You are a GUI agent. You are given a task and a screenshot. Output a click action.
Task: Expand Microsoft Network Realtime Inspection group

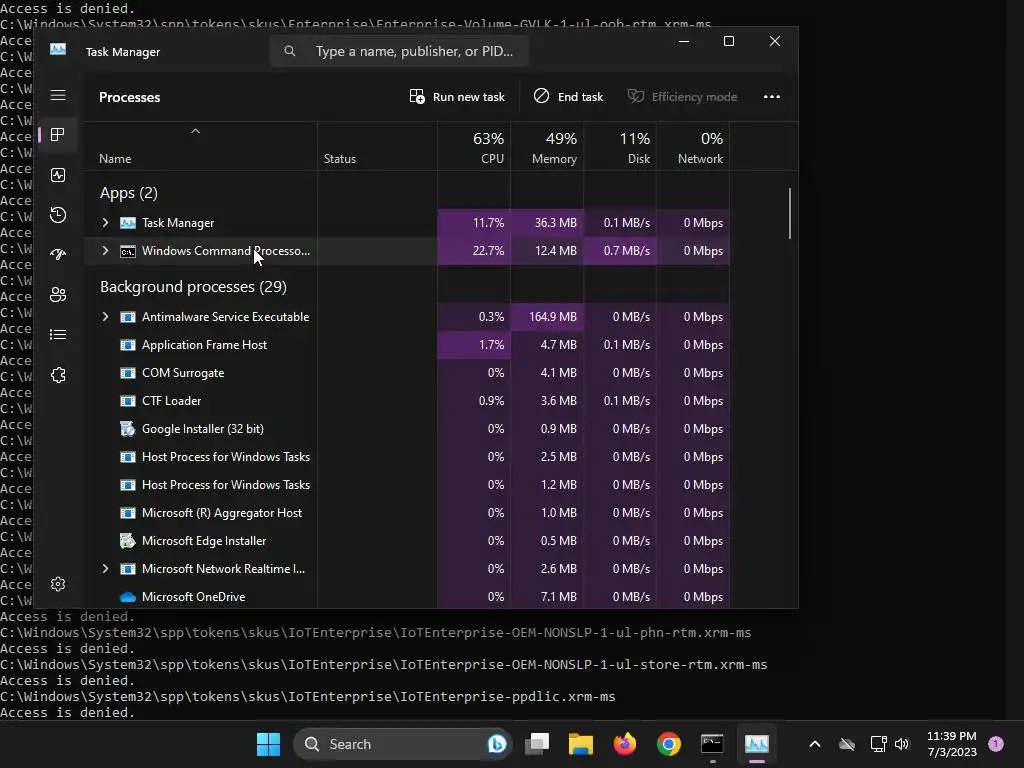(105, 569)
